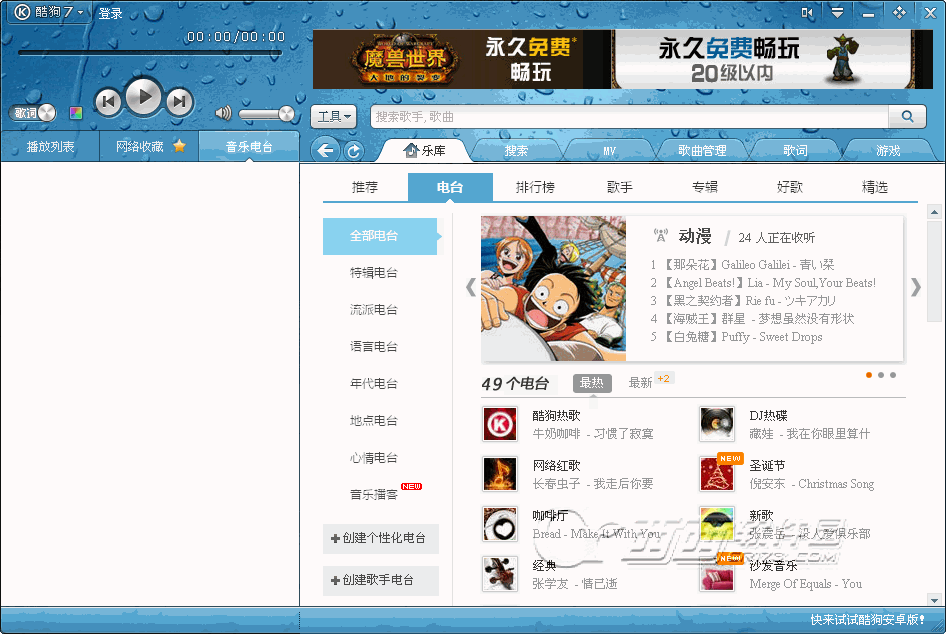Play the 新歌 station icon

click(x=717, y=524)
